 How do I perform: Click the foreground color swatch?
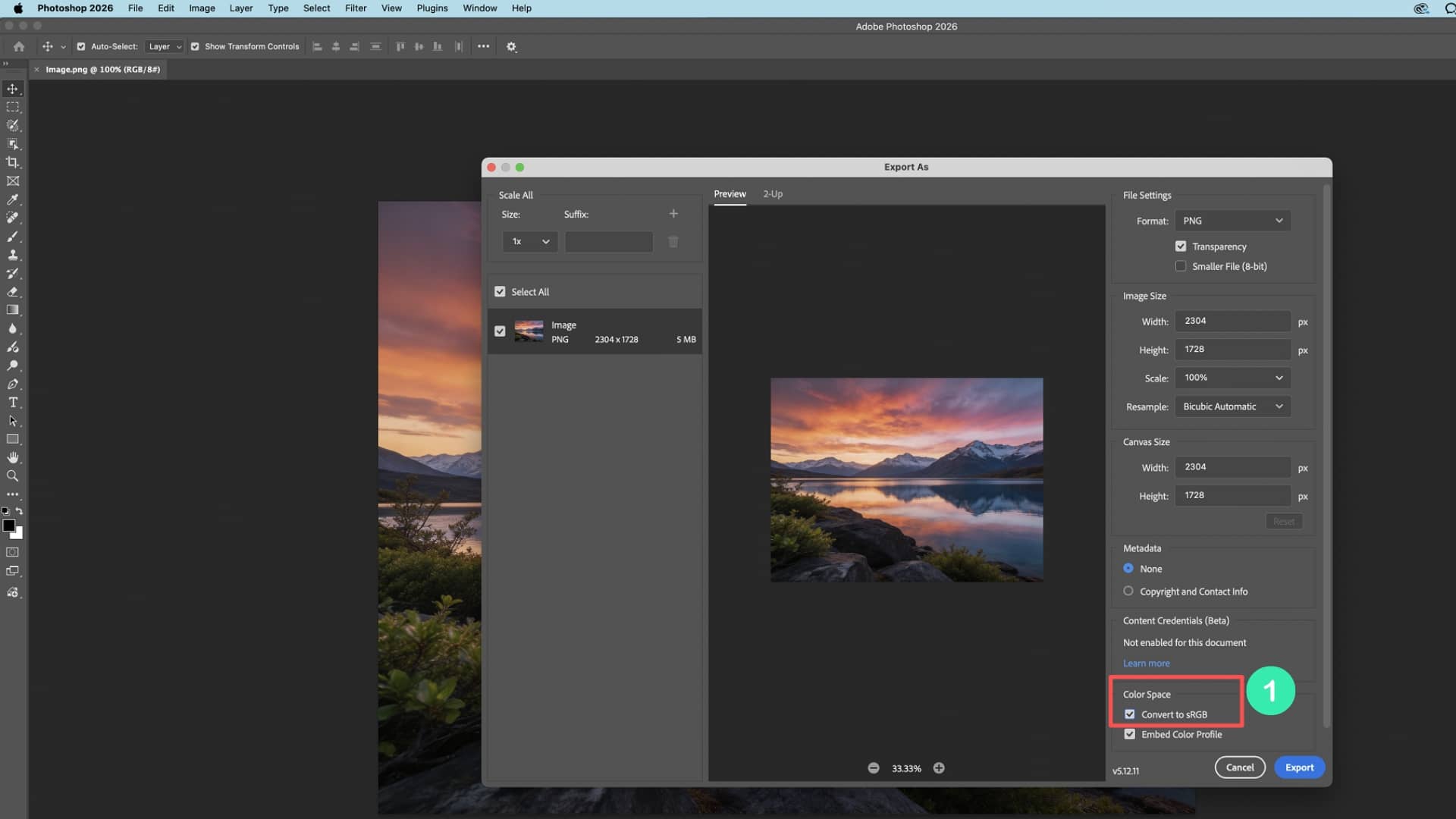9,526
